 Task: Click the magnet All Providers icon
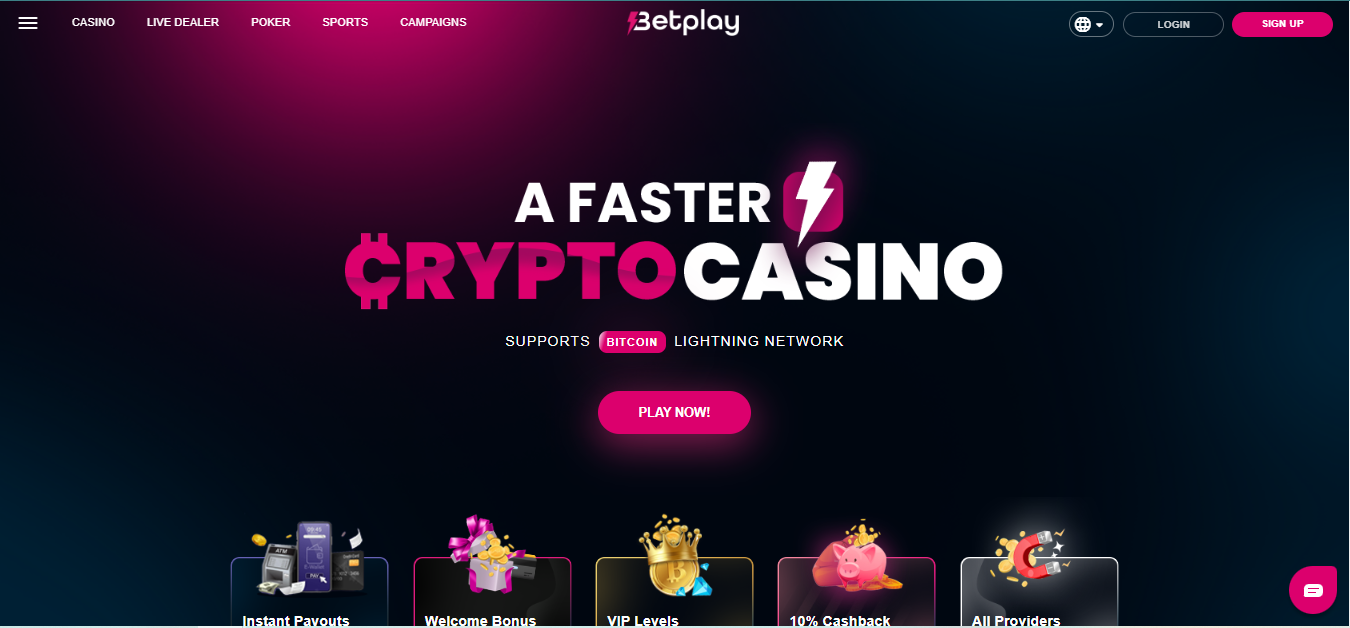(x=1030, y=556)
